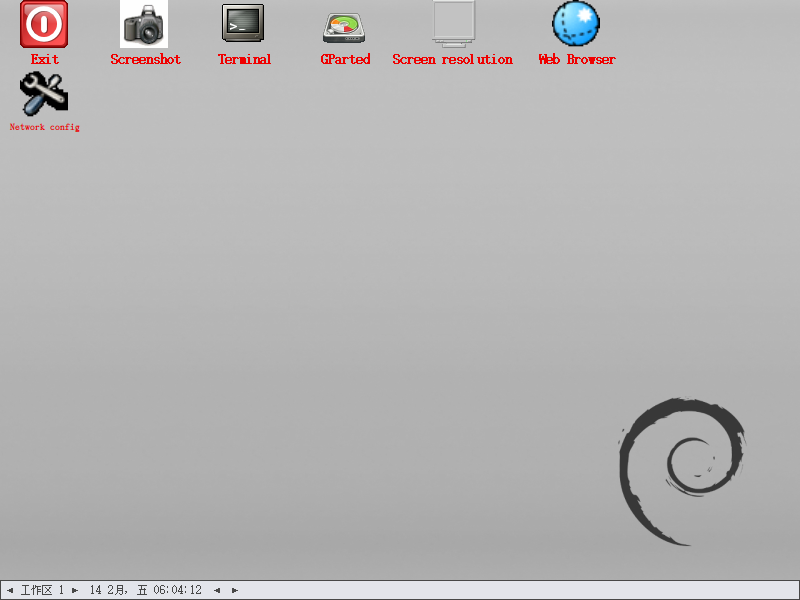The width and height of the screenshot is (800, 600).
Task: Open the Terminal desktop icon
Action: tap(243, 23)
